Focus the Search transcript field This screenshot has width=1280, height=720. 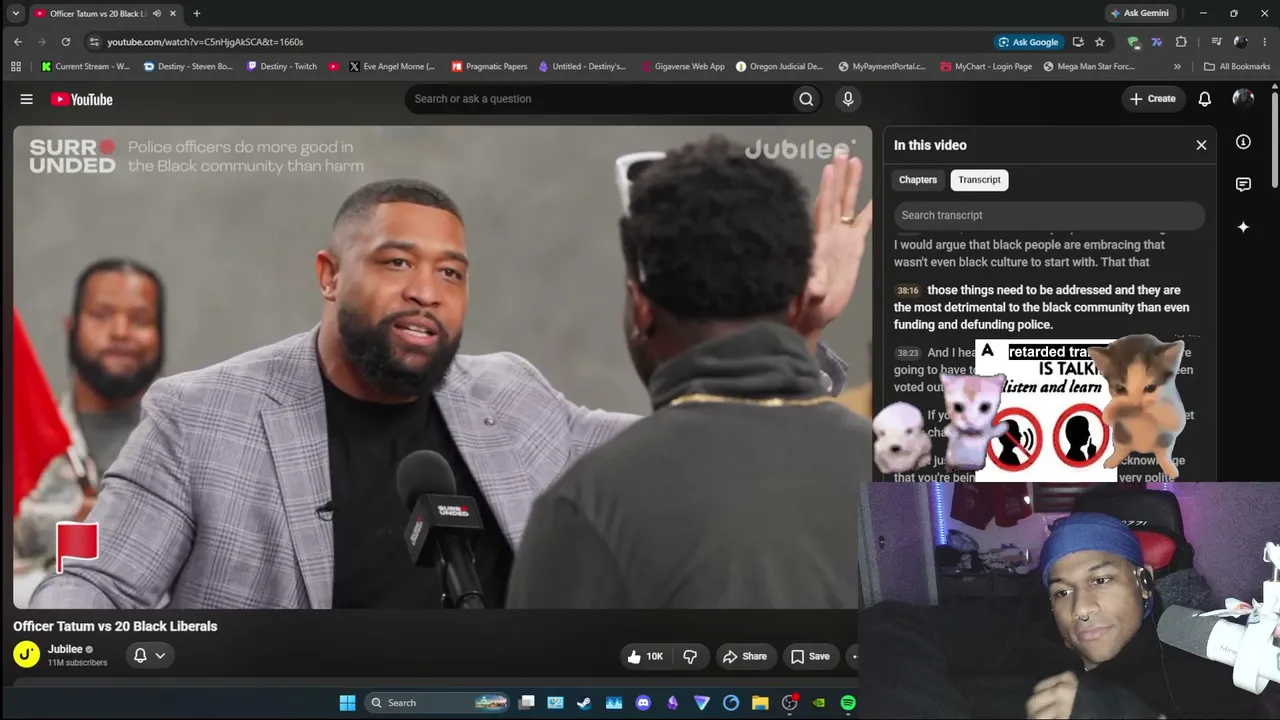(x=1049, y=215)
